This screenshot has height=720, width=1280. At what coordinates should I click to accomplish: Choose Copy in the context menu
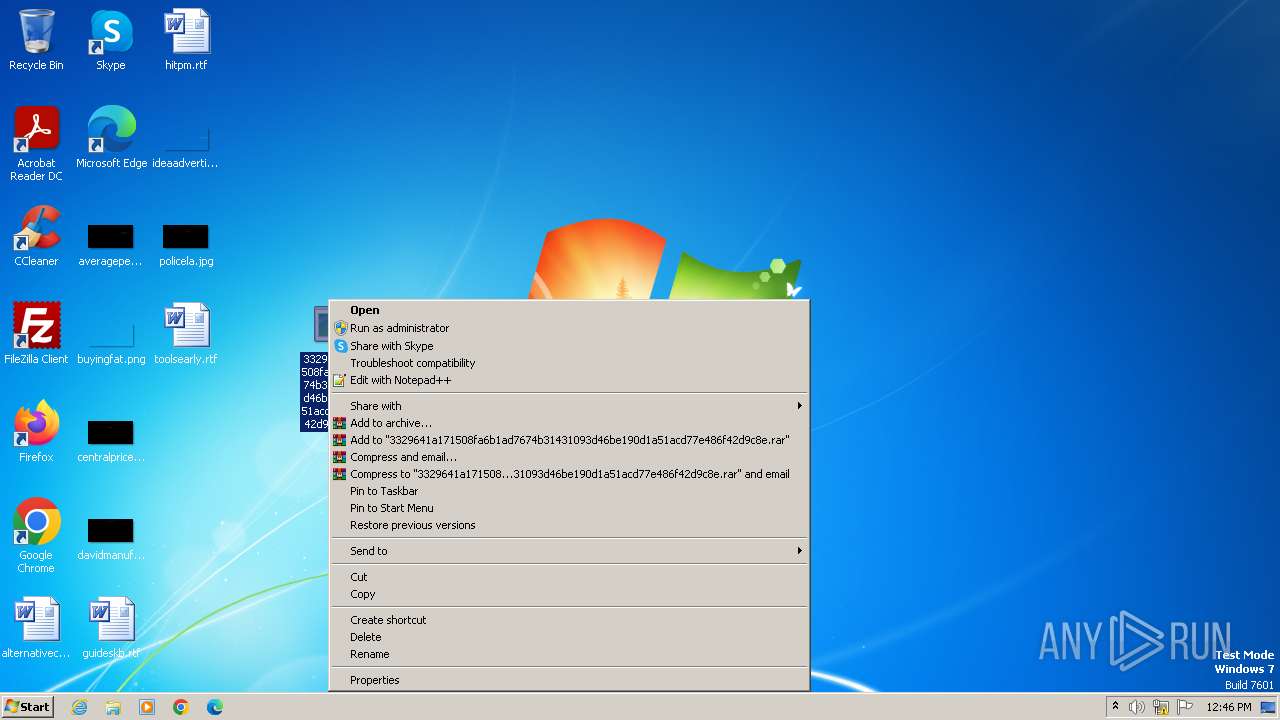coord(569,594)
